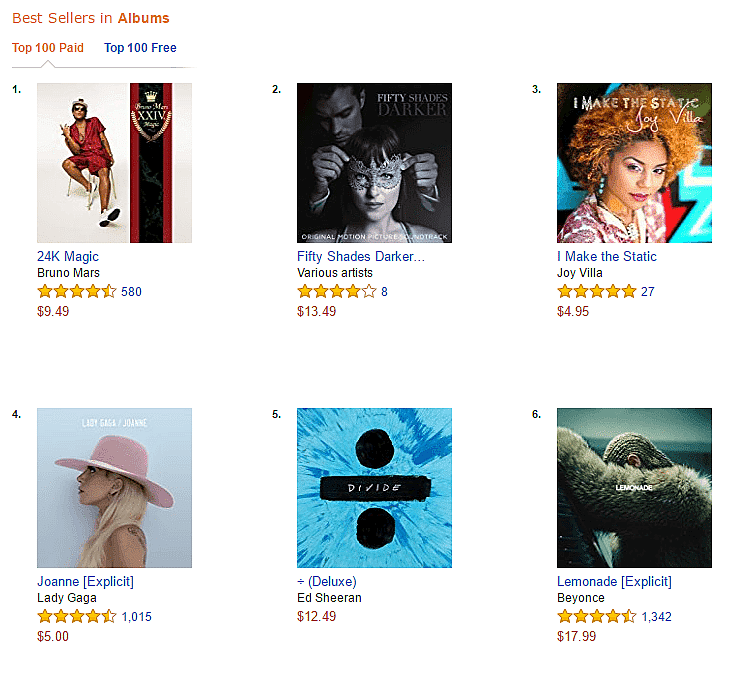Switch to the Top 100 Free tab

point(140,48)
